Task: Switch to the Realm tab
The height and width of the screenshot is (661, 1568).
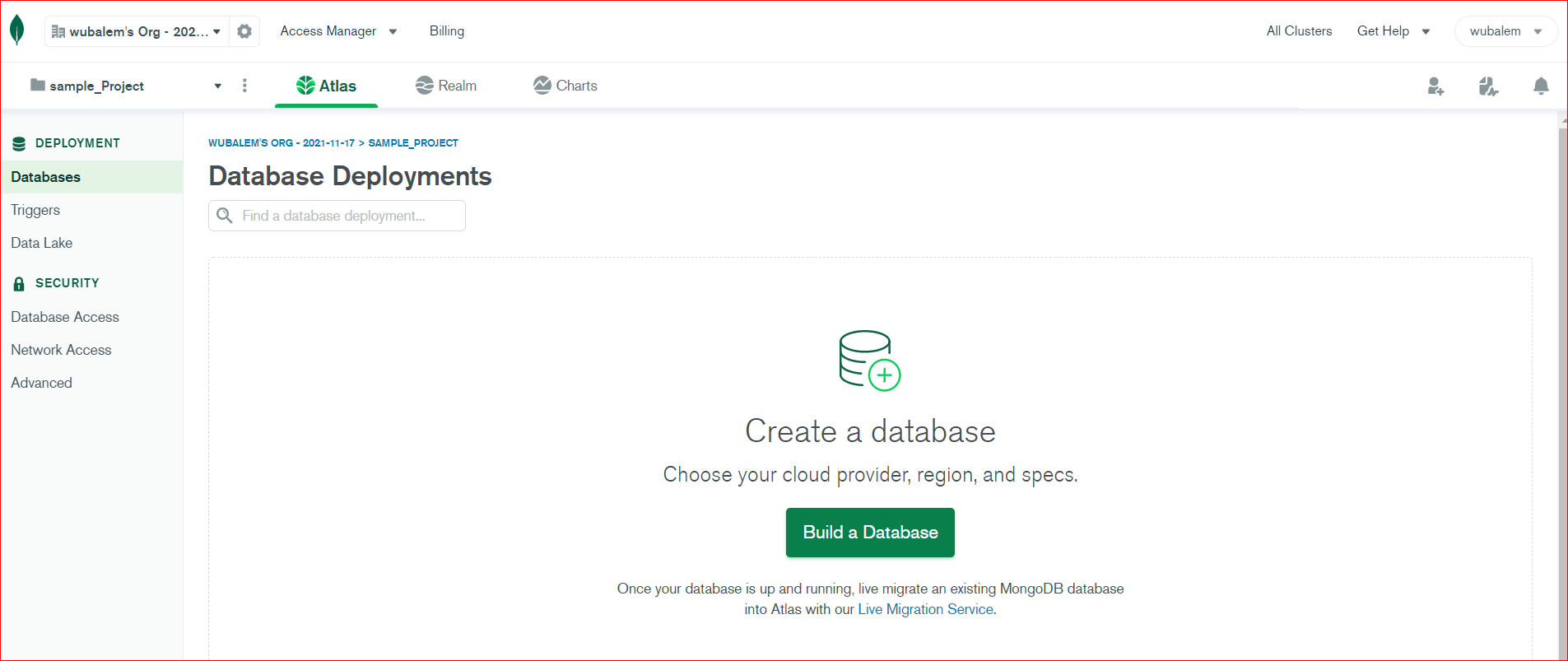Action: (446, 86)
